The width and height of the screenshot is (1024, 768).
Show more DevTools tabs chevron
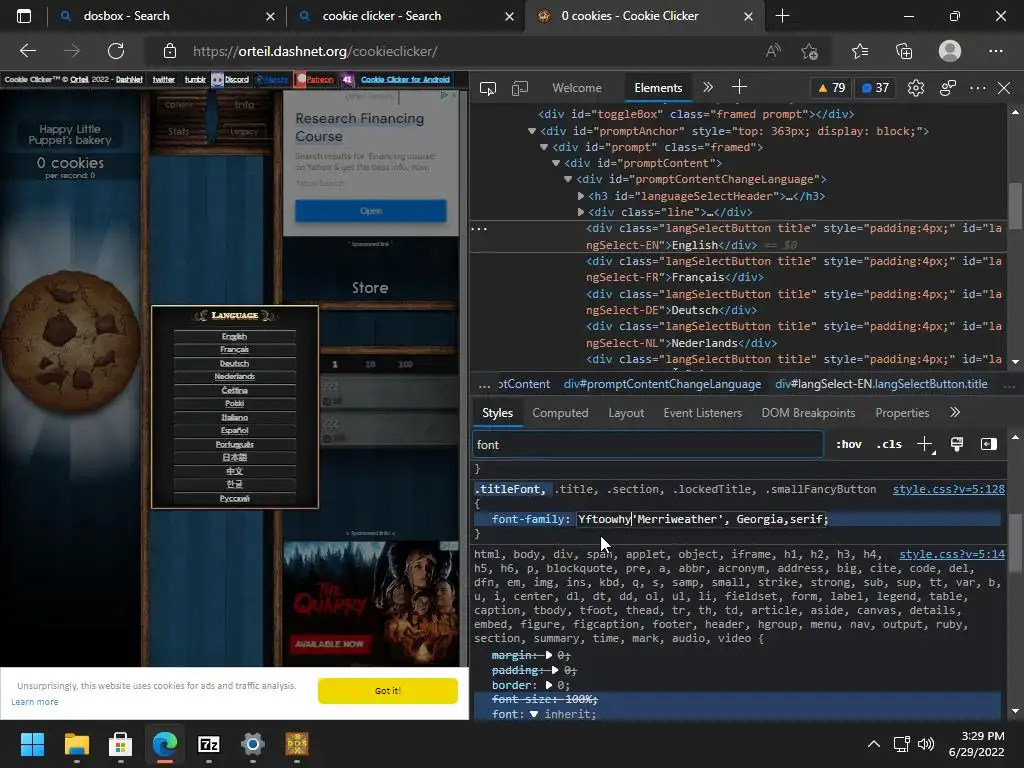pos(708,88)
